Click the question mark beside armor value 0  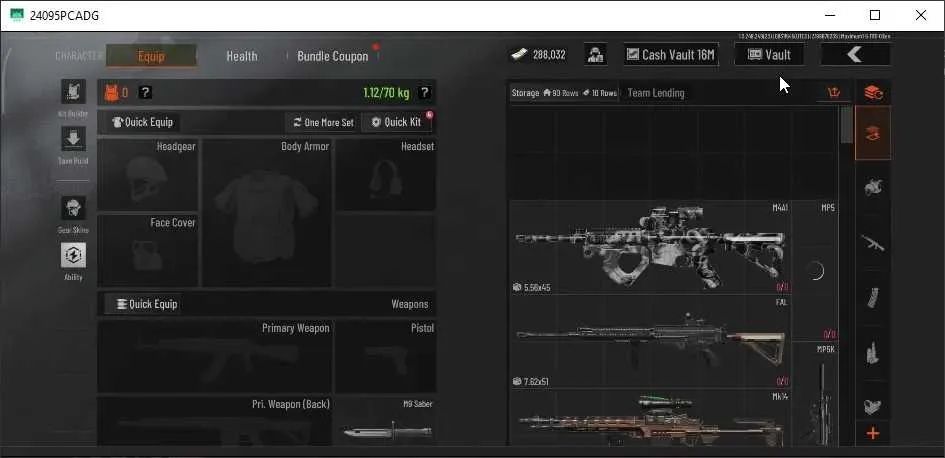(145, 92)
